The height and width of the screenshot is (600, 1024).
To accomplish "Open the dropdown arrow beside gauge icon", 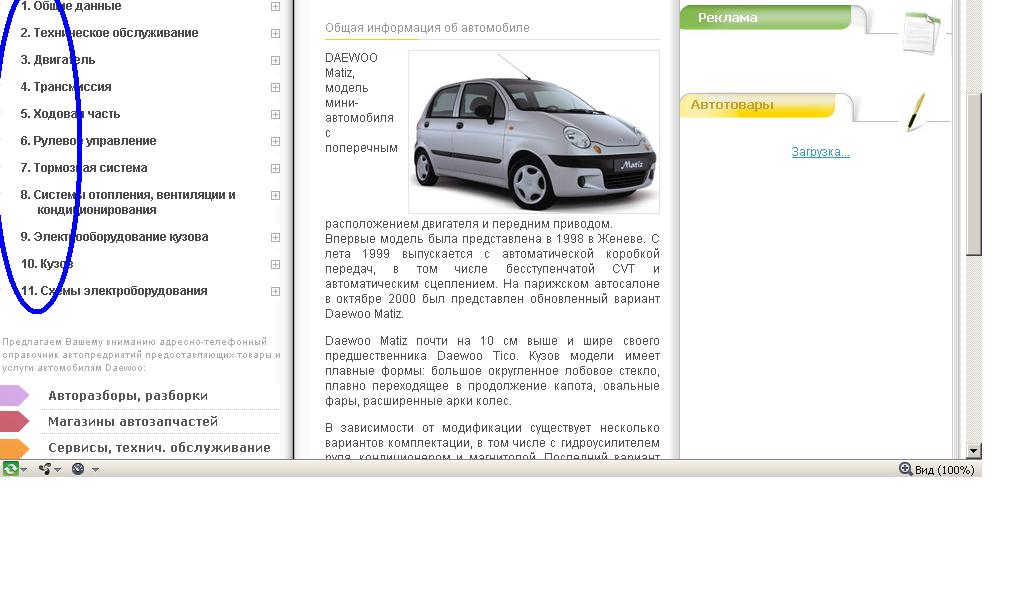I will tap(95, 469).
